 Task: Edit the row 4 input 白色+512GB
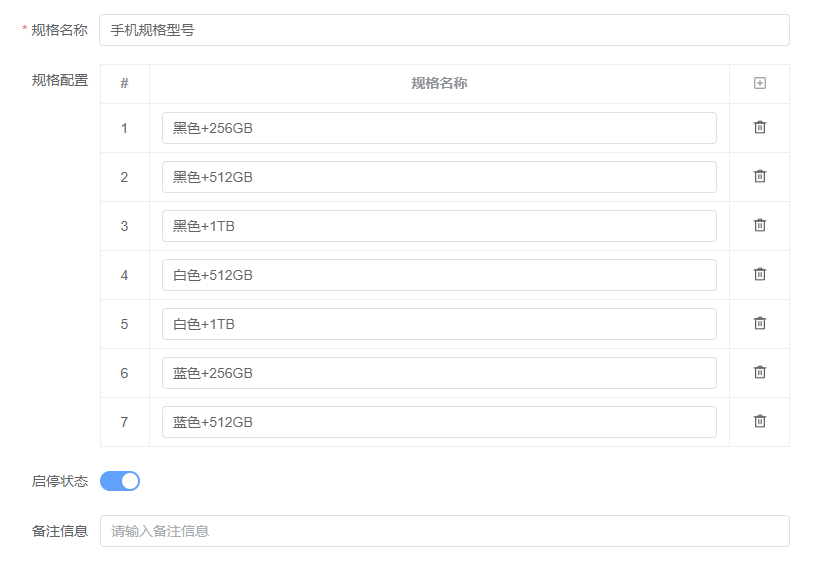[x=439, y=275]
